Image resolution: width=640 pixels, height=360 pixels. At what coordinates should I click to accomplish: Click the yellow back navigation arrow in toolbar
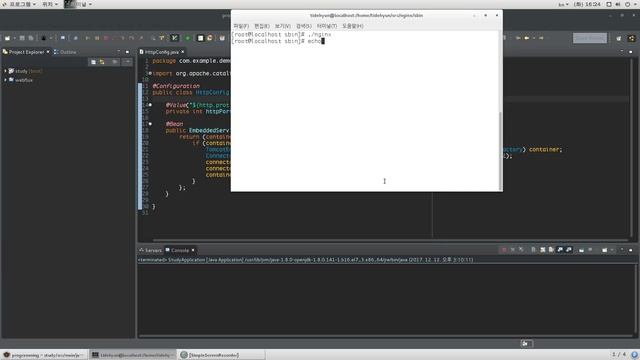click(527, 38)
